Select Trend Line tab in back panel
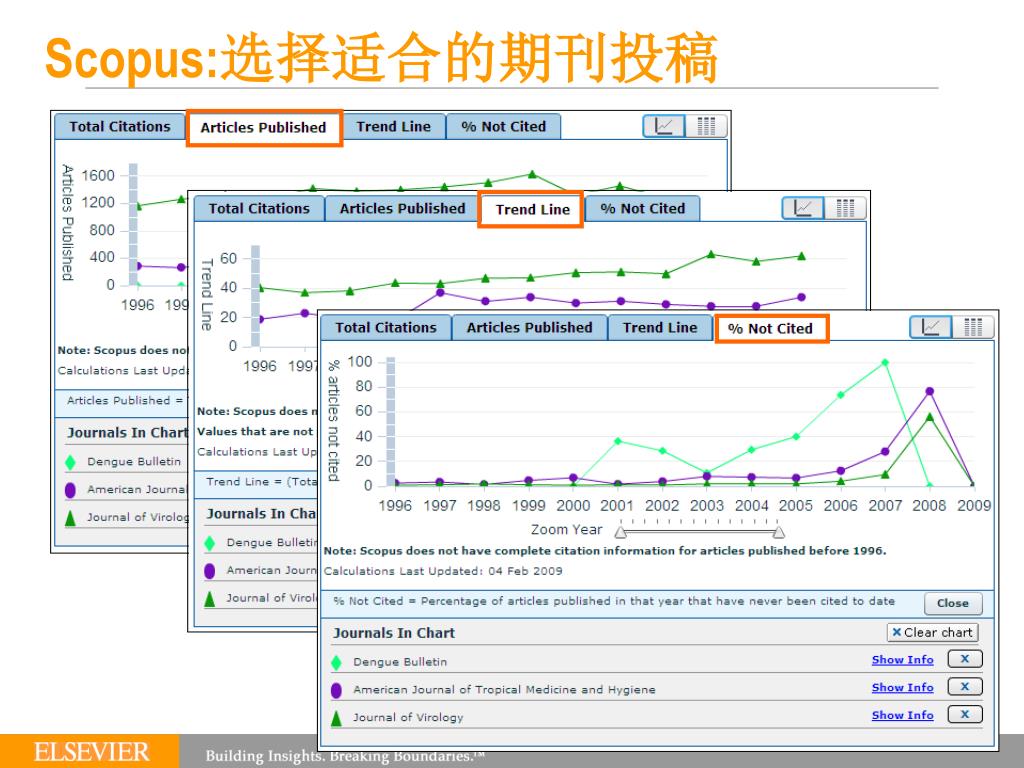The width and height of the screenshot is (1024, 768). tap(393, 127)
